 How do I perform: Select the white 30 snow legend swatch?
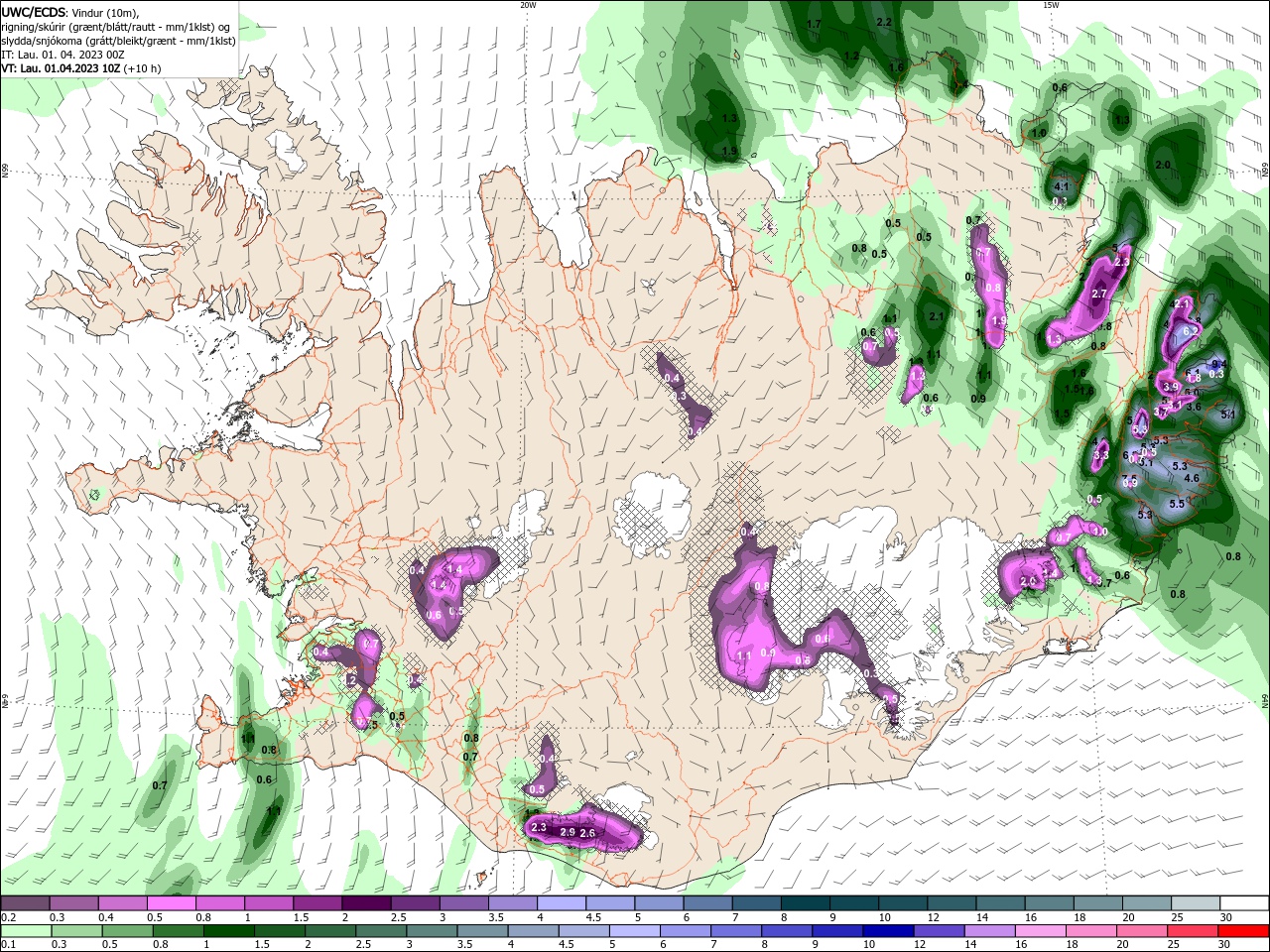[x=1245, y=903]
